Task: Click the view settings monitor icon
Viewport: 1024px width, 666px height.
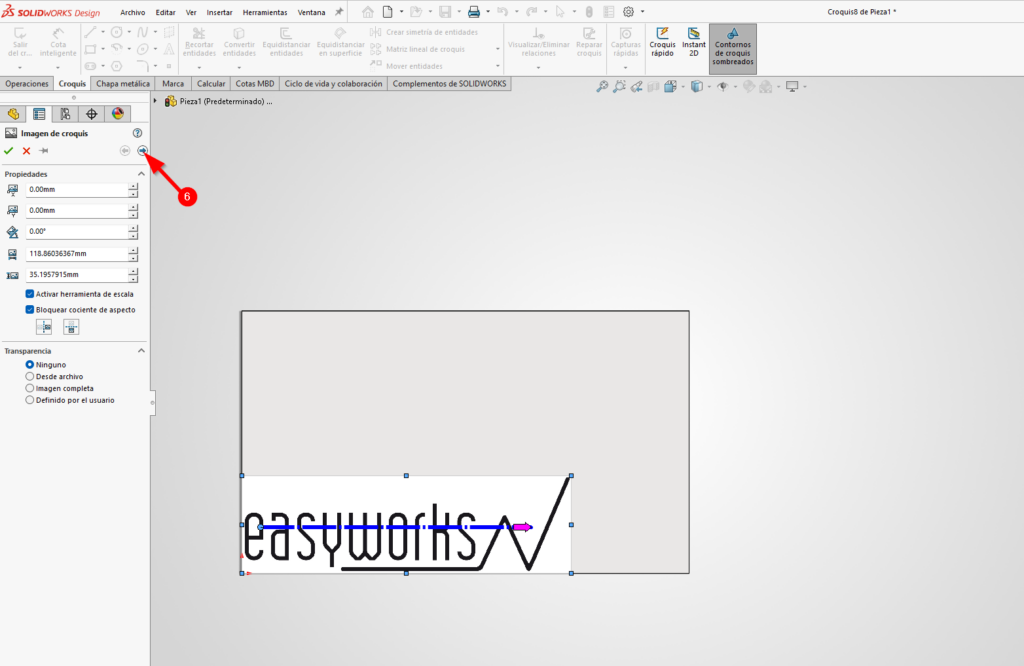Action: 792,86
